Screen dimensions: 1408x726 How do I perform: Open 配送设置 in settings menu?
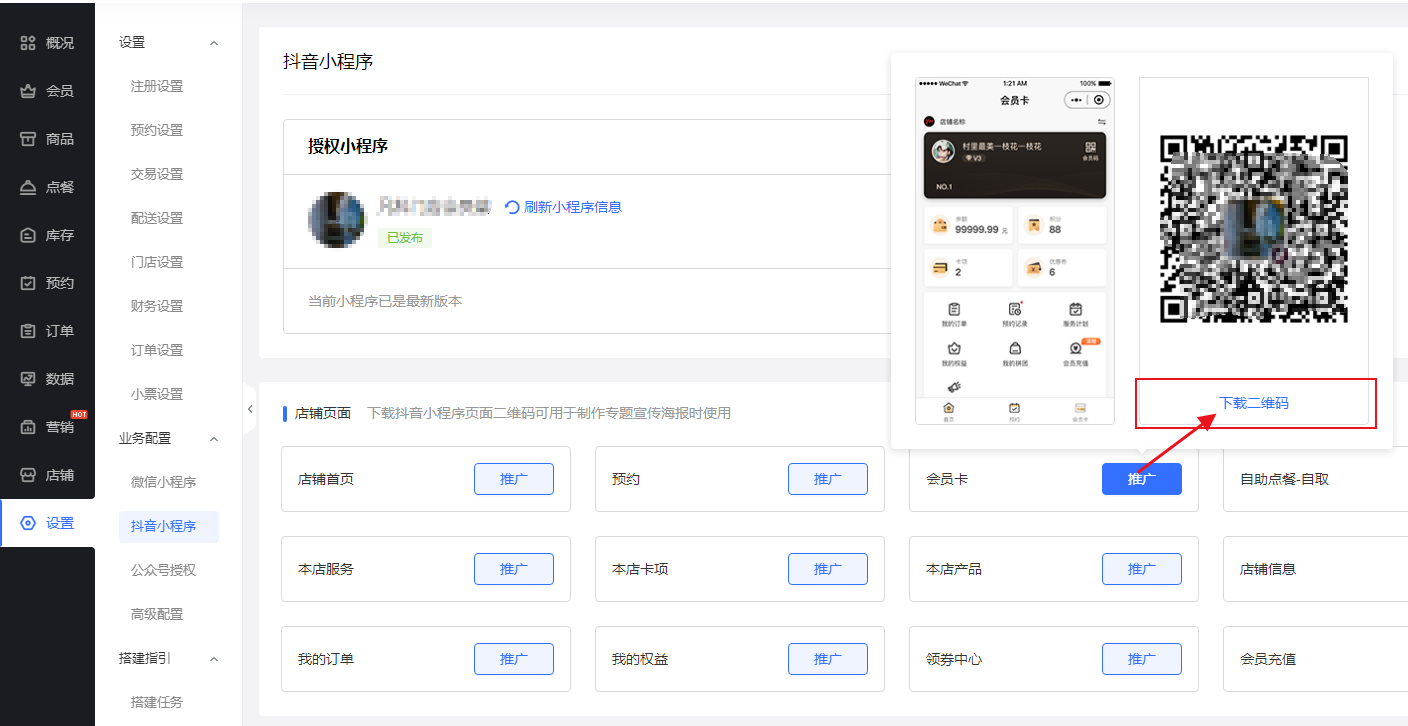157,218
